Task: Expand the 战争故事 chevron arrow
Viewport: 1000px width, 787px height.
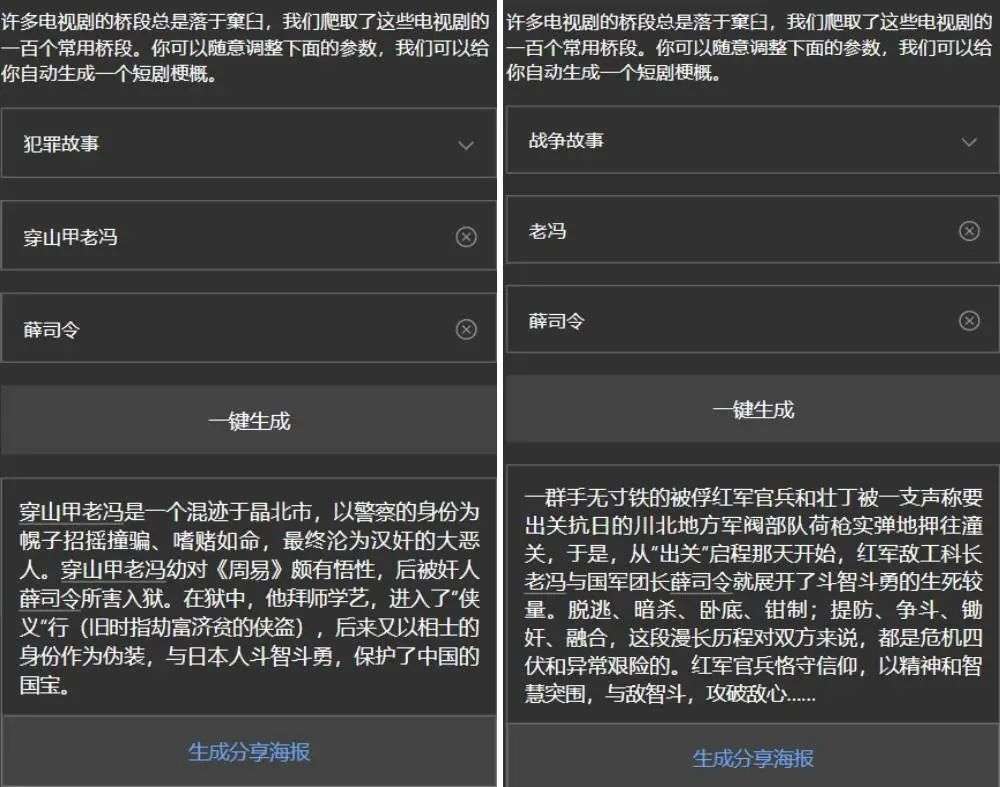Action: point(969,142)
